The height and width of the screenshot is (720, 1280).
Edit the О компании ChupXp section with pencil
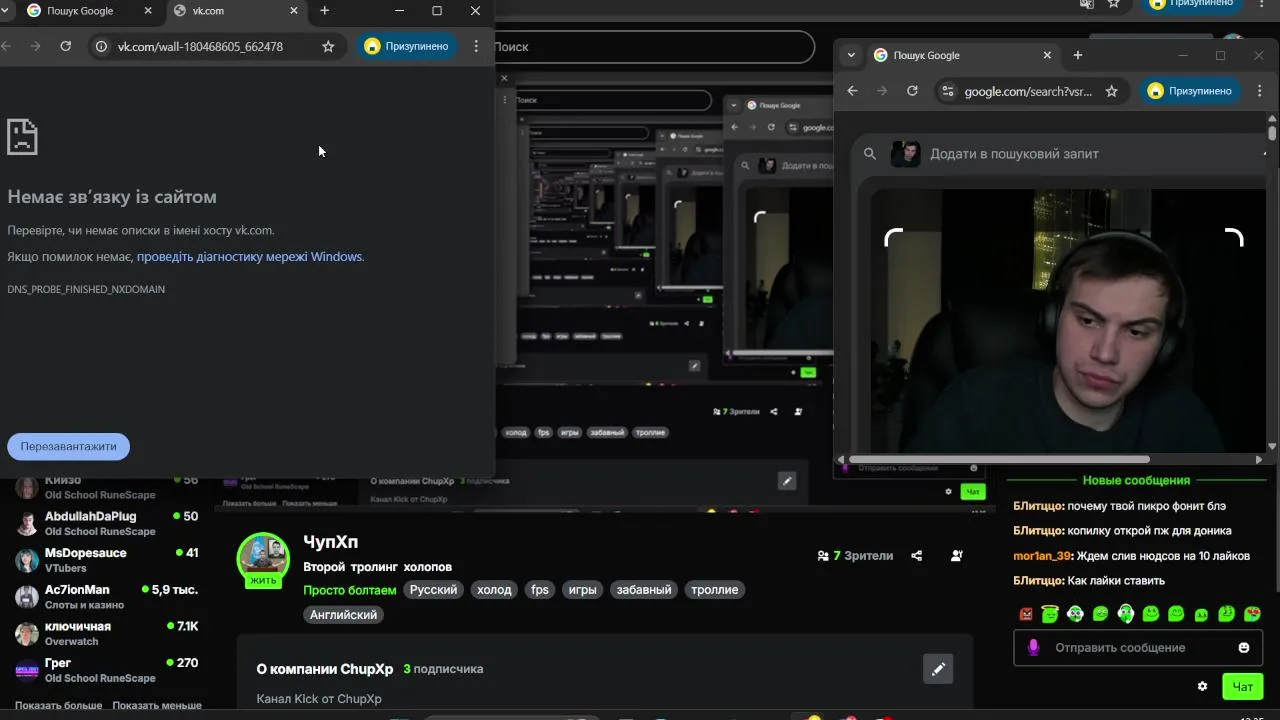tap(938, 669)
